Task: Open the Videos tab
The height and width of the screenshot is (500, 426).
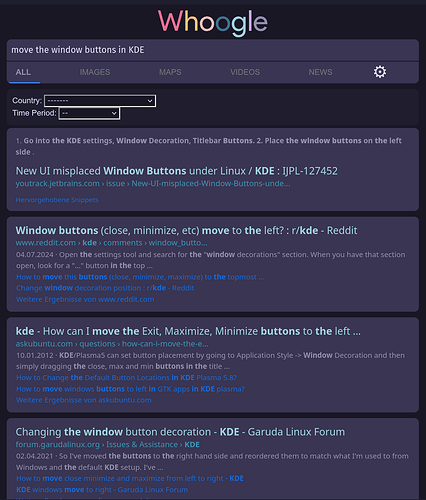Action: pos(245,72)
